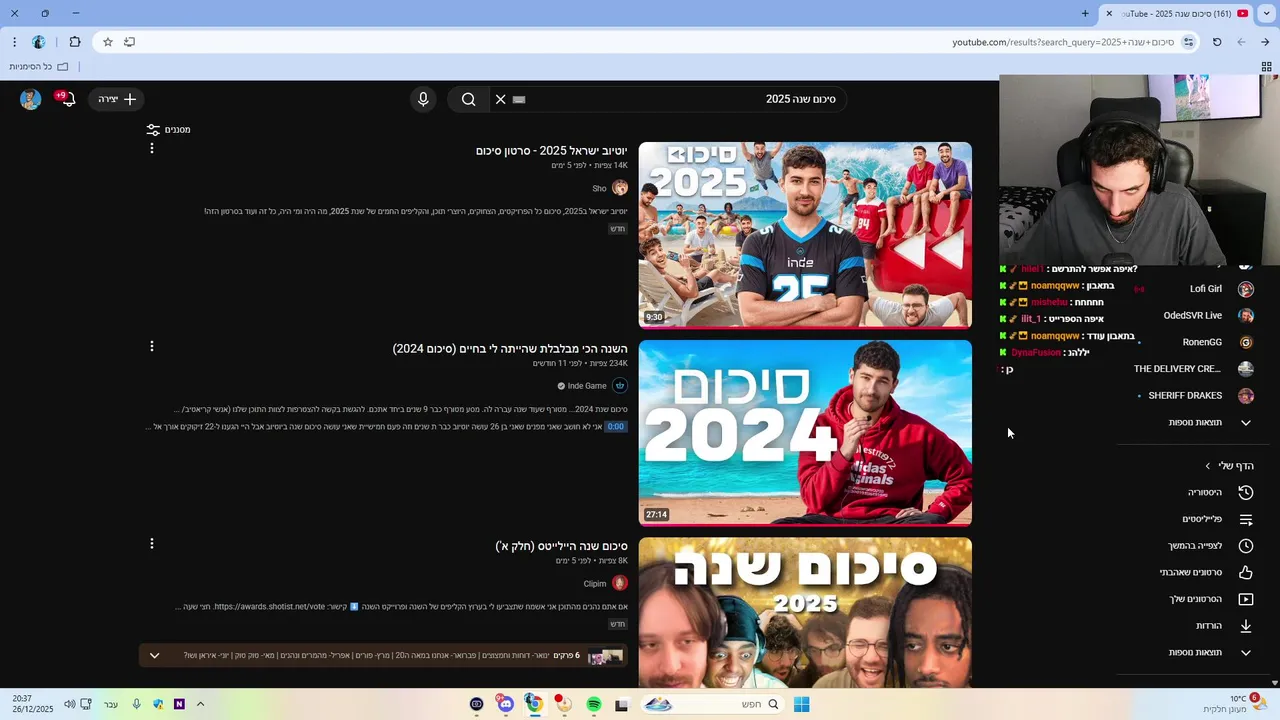Open the Inde Game channel link
1280x720 pixels.
coord(587,386)
